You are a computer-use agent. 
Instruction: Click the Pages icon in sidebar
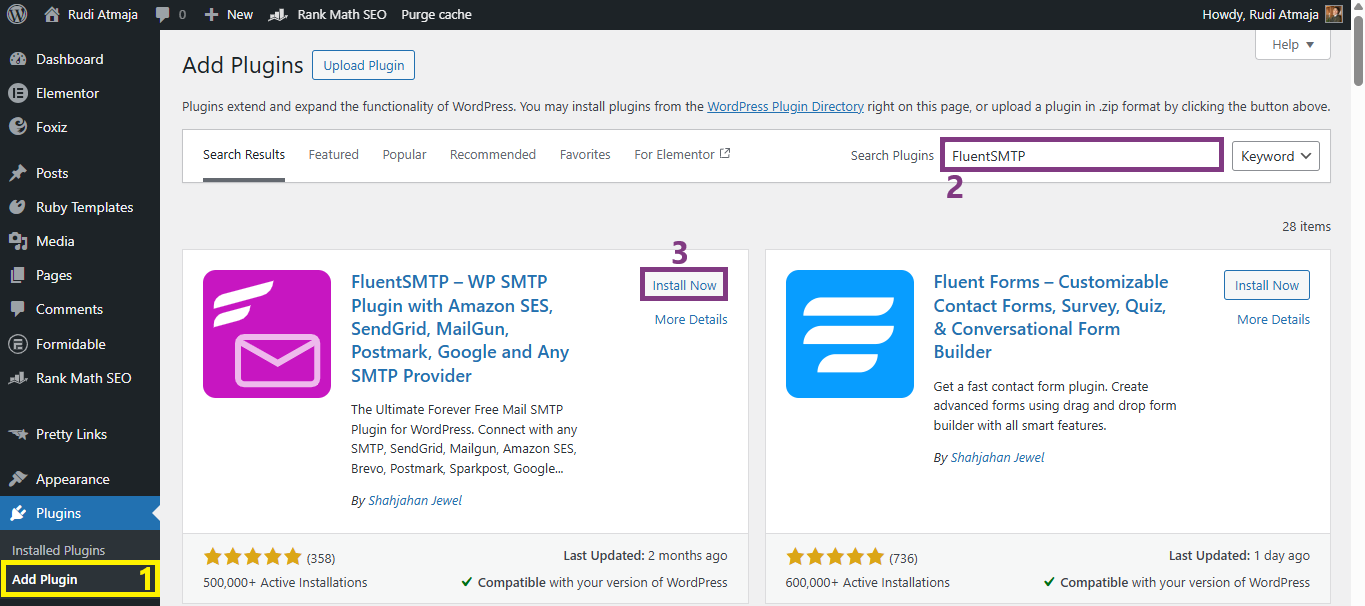click(x=18, y=275)
